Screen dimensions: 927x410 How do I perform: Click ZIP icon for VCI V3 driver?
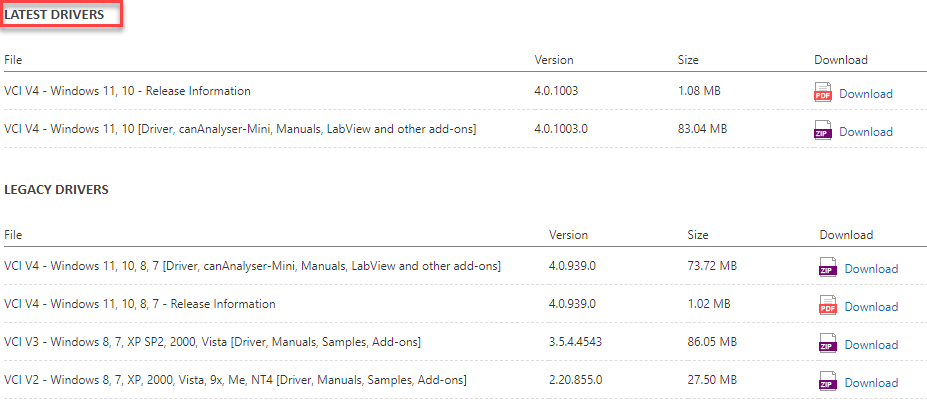tap(828, 344)
